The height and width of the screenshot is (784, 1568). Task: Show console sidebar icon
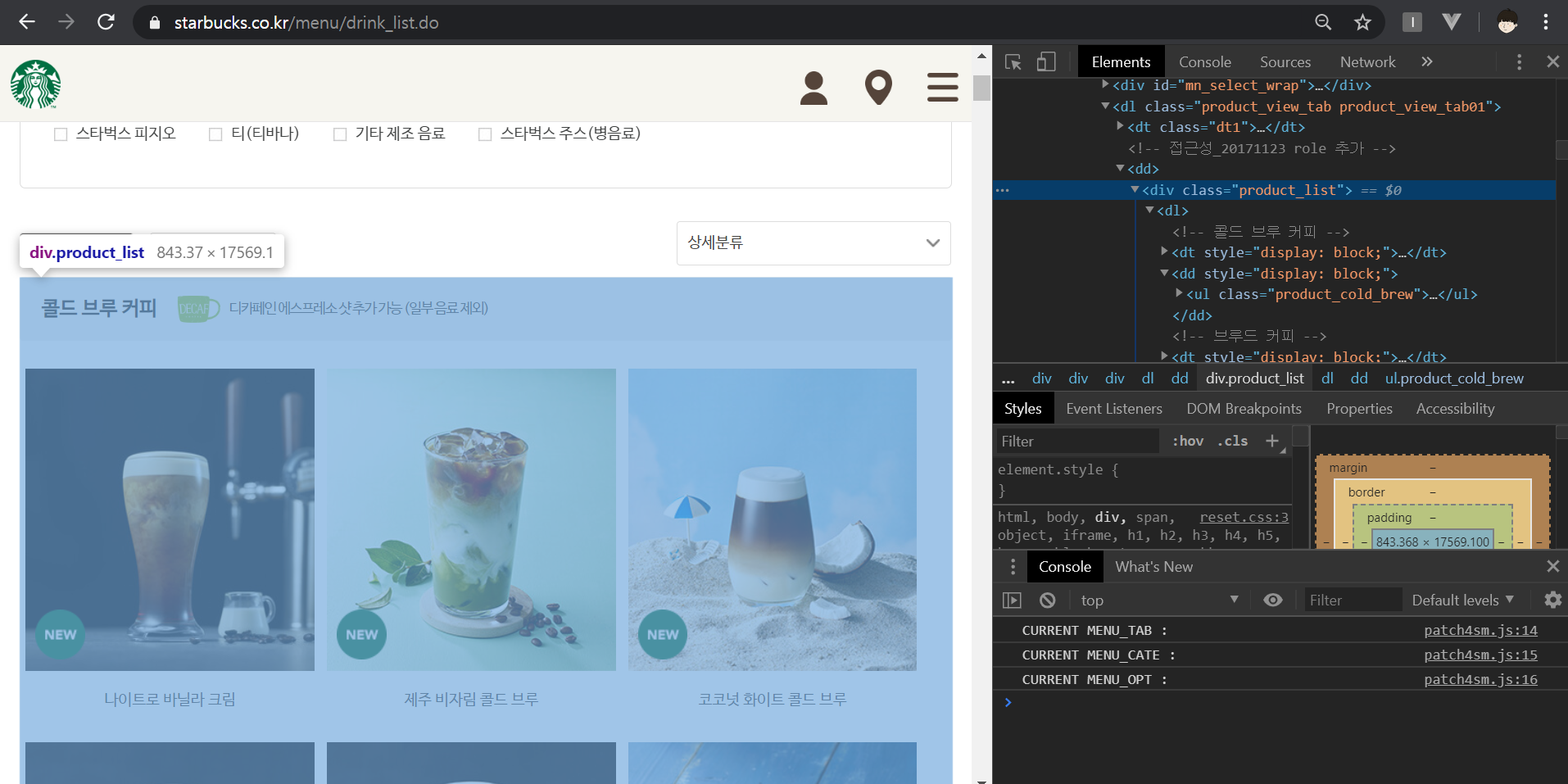(x=1013, y=600)
